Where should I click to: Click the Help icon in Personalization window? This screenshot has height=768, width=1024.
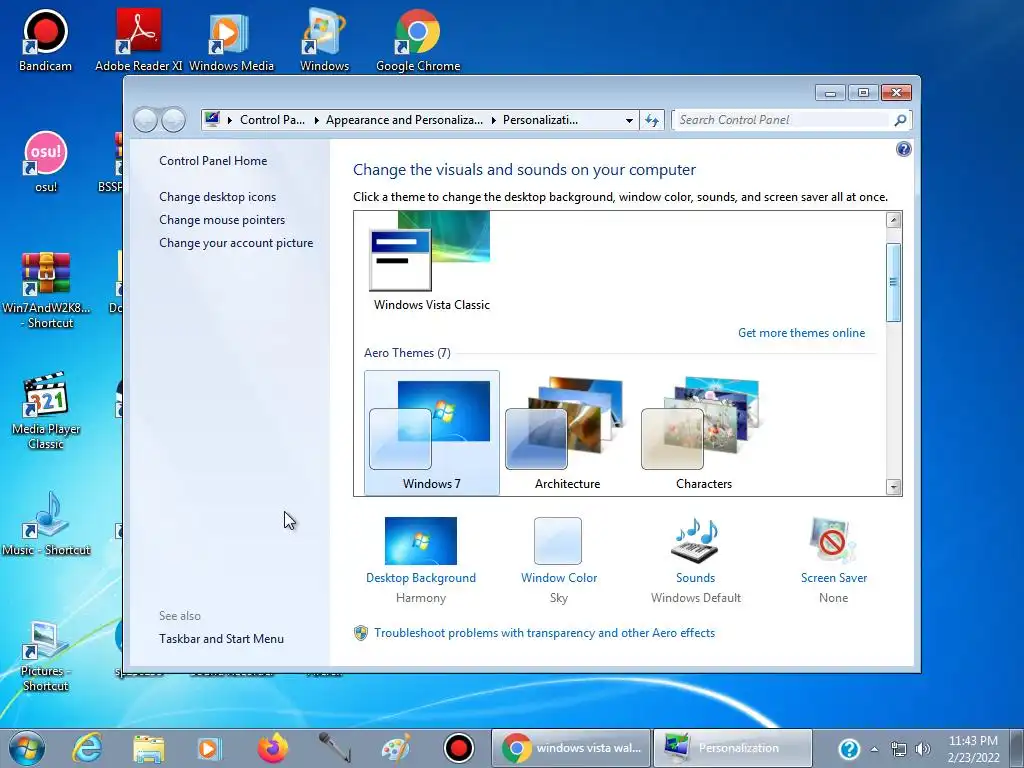coord(903,149)
